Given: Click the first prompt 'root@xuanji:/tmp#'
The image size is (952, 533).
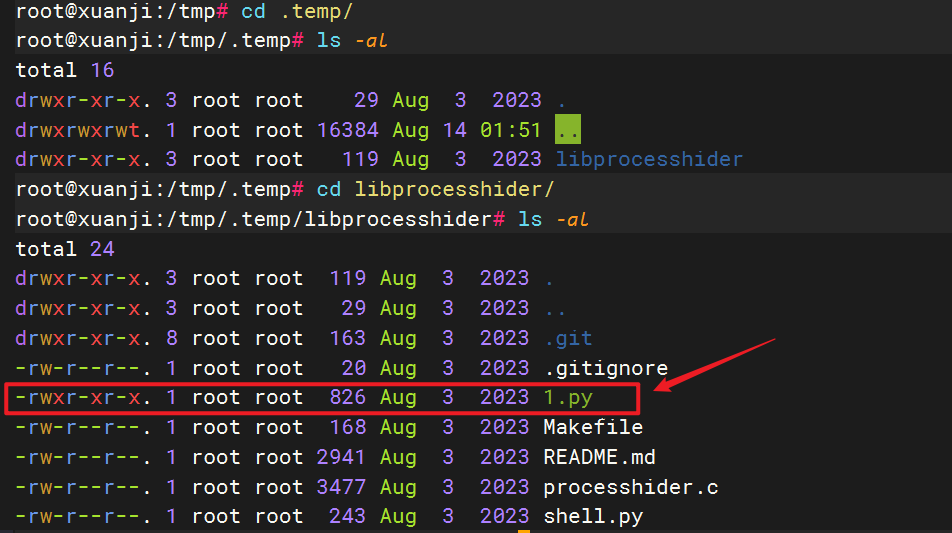Looking at the screenshot, I should [x=121, y=11].
